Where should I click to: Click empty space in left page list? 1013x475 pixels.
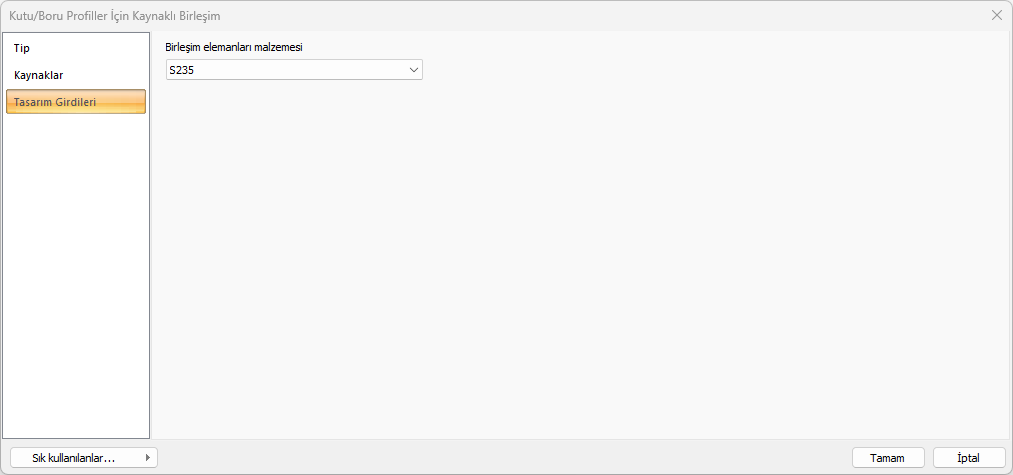pyautogui.click(x=76, y=280)
